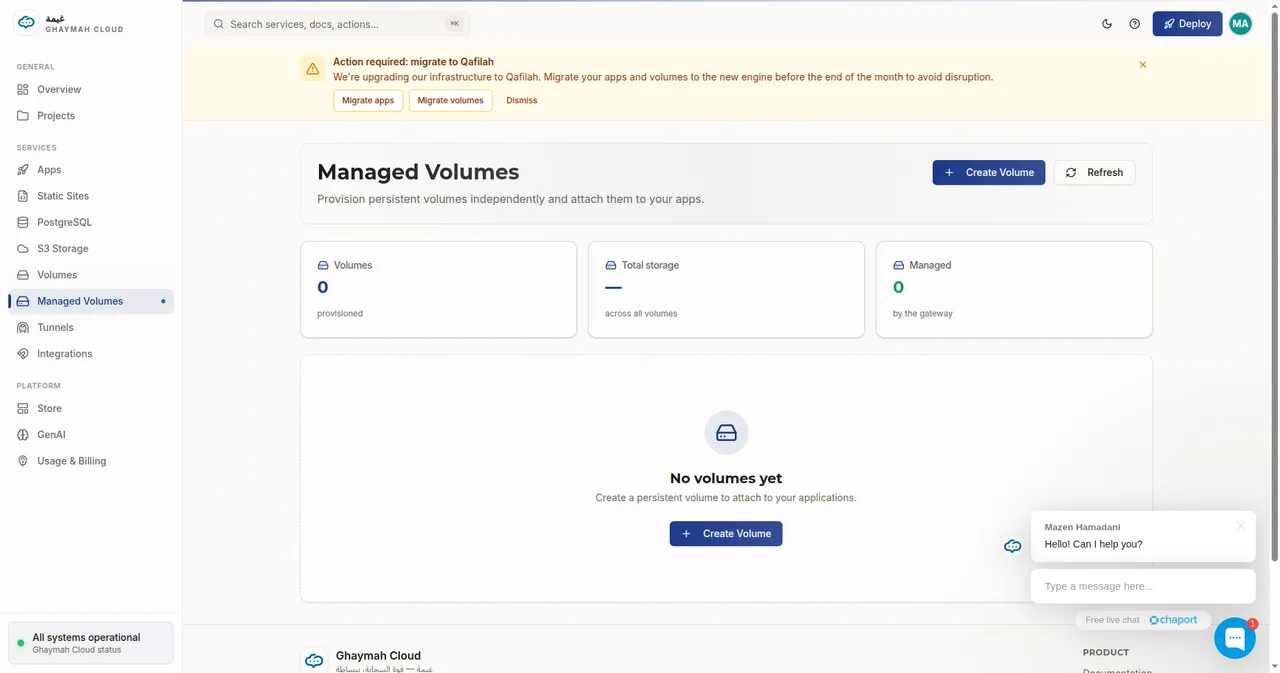Click the footer Ghaymah Cloud logo
The height and width of the screenshot is (673, 1280).
pyautogui.click(x=314, y=660)
